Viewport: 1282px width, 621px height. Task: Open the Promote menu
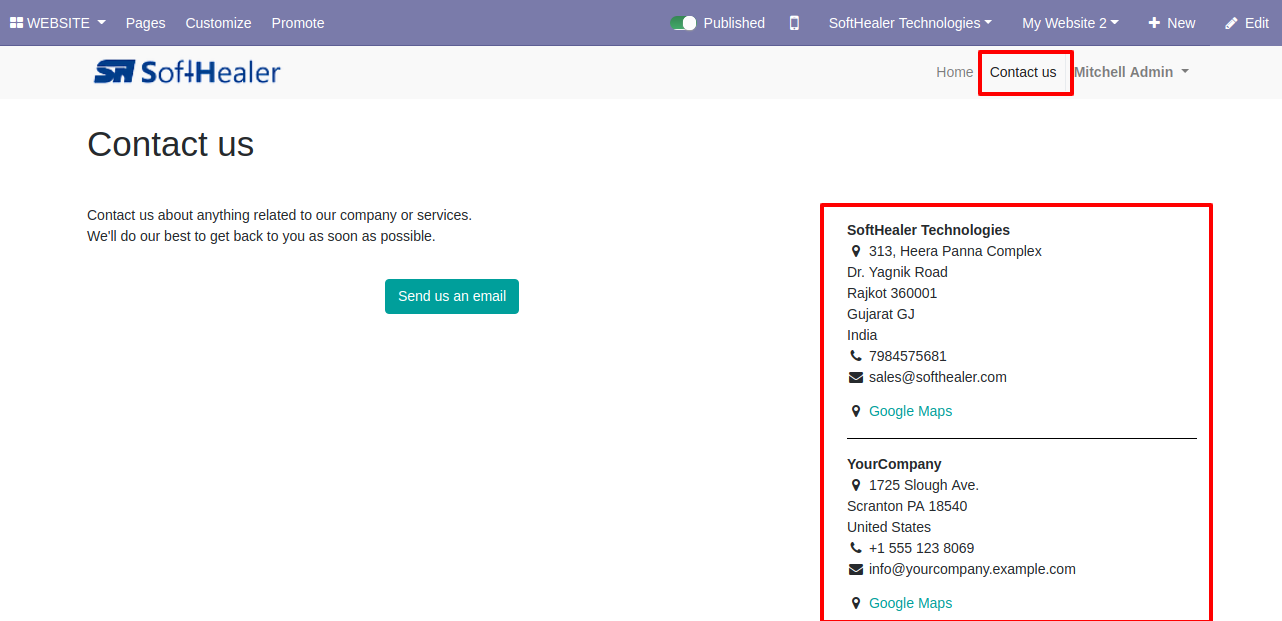pos(298,23)
